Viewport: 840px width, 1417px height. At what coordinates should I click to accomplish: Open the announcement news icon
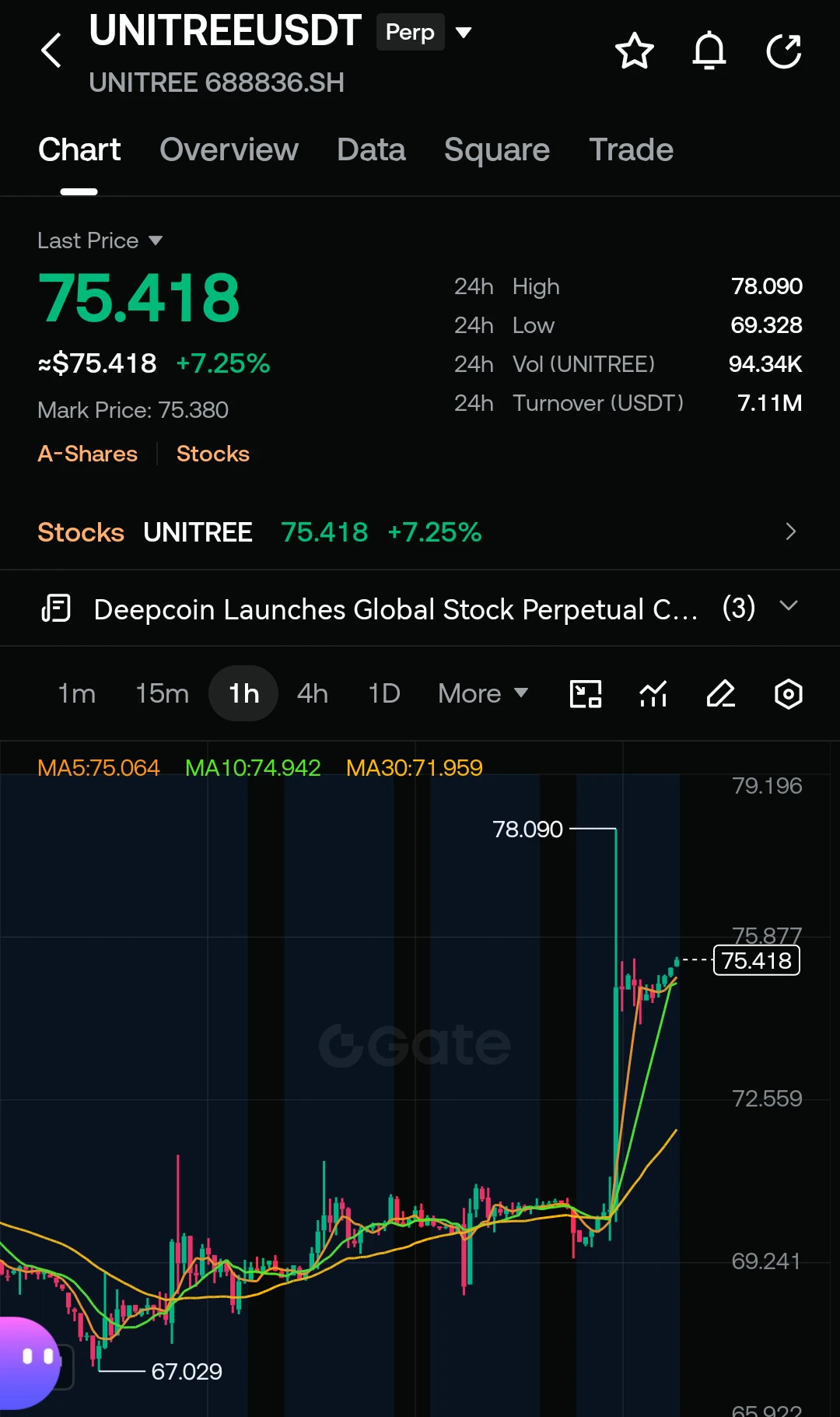point(56,609)
